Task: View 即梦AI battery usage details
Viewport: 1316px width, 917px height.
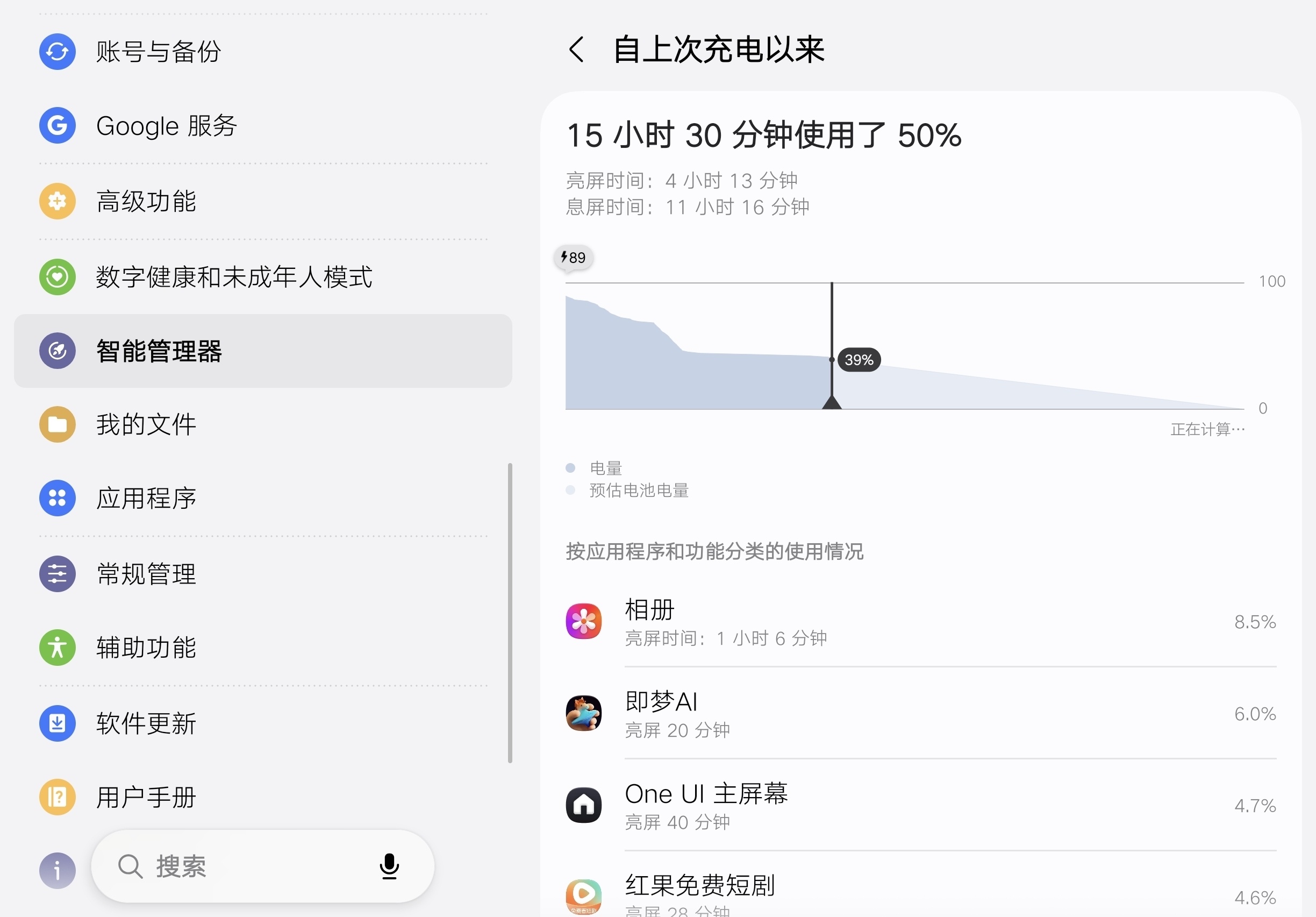Action: pyautogui.click(x=921, y=713)
